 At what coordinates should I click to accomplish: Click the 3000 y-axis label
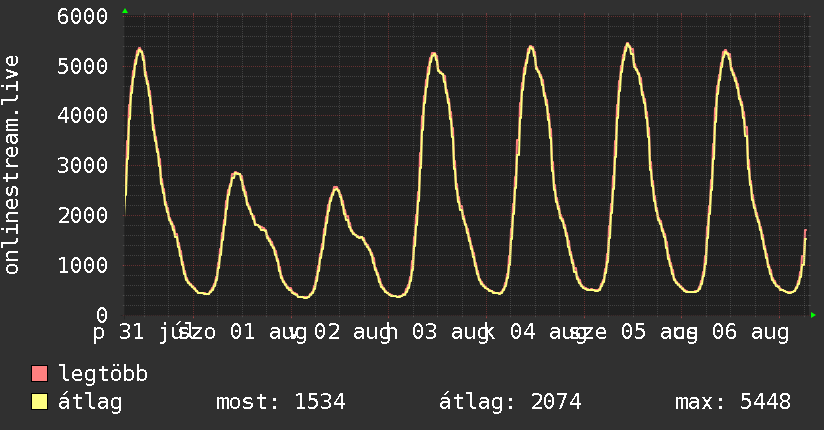(x=83, y=166)
